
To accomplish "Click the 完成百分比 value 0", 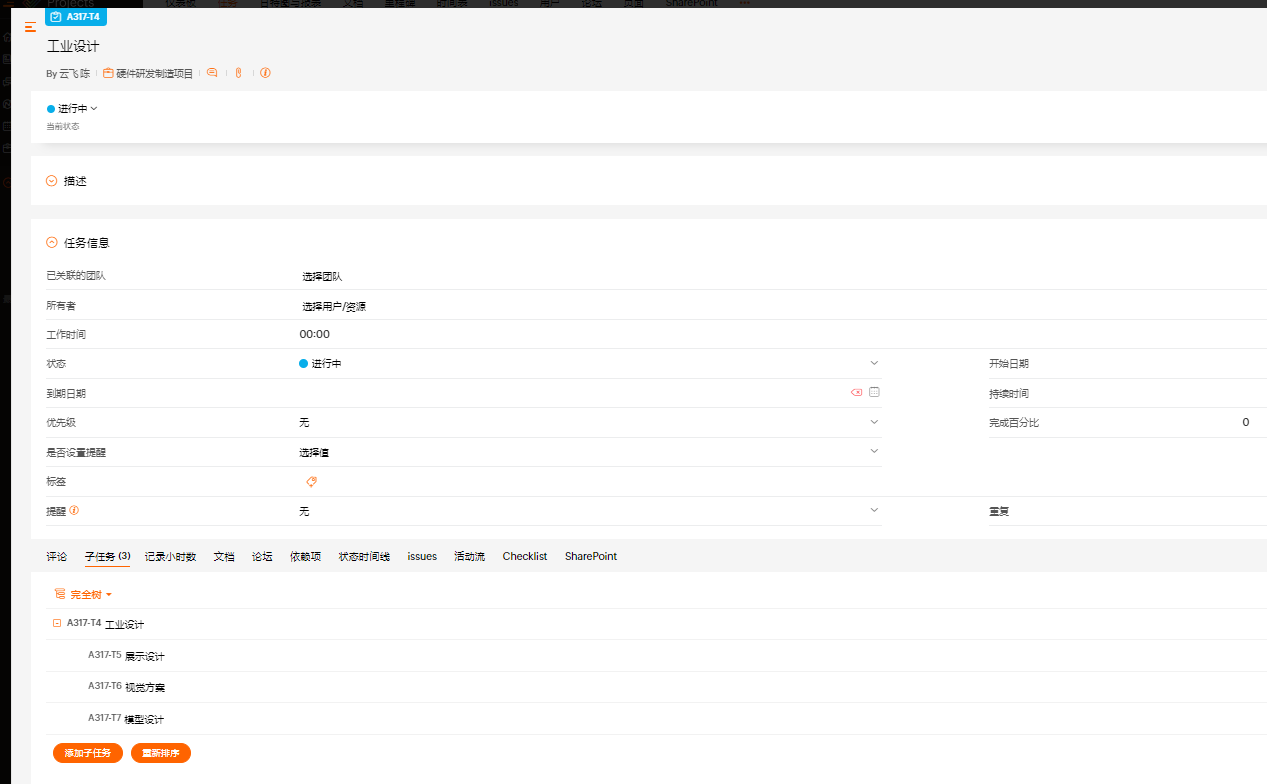I will pyautogui.click(x=1245, y=422).
